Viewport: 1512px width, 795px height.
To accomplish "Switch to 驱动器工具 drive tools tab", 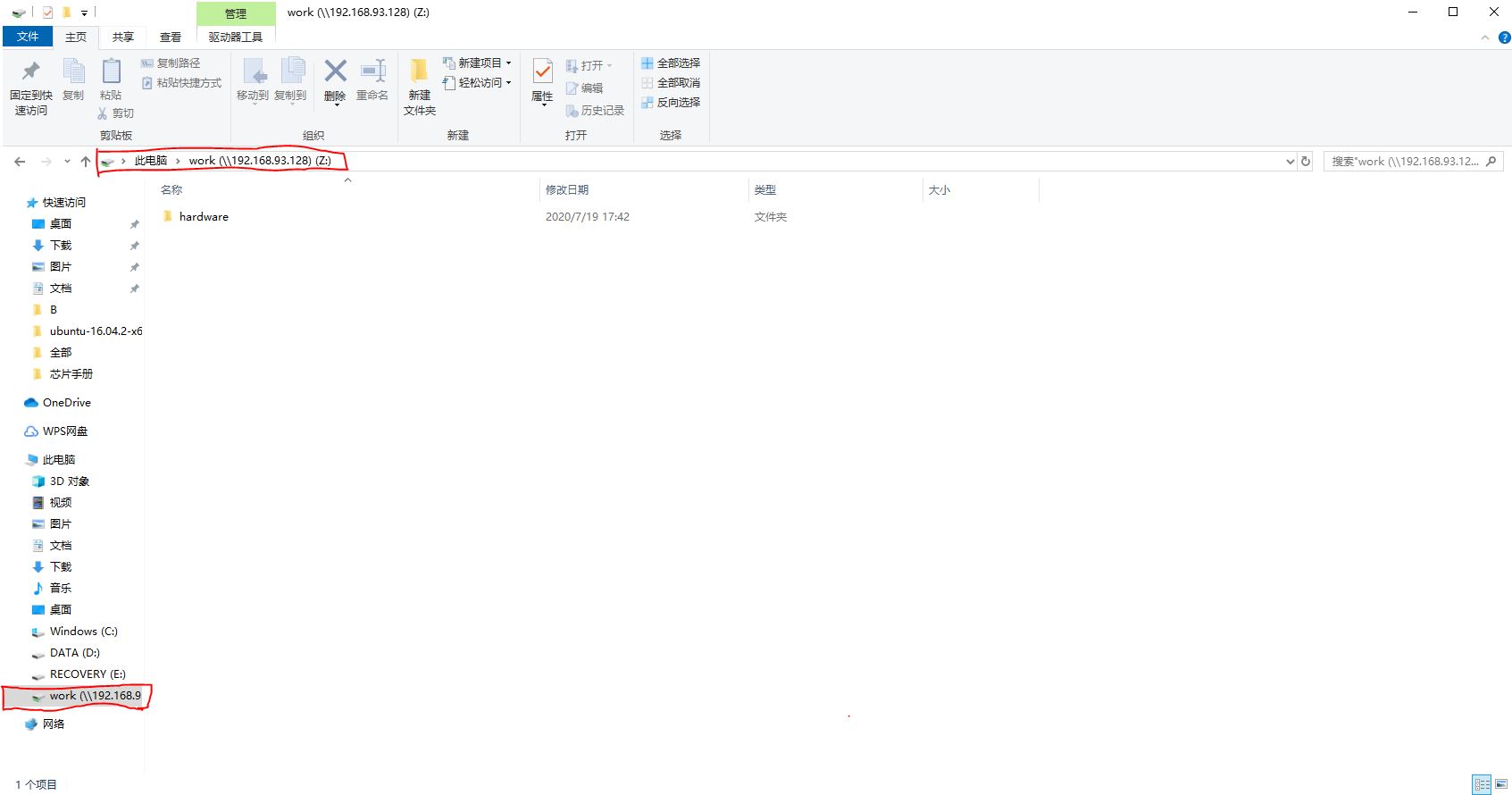I will (236, 37).
